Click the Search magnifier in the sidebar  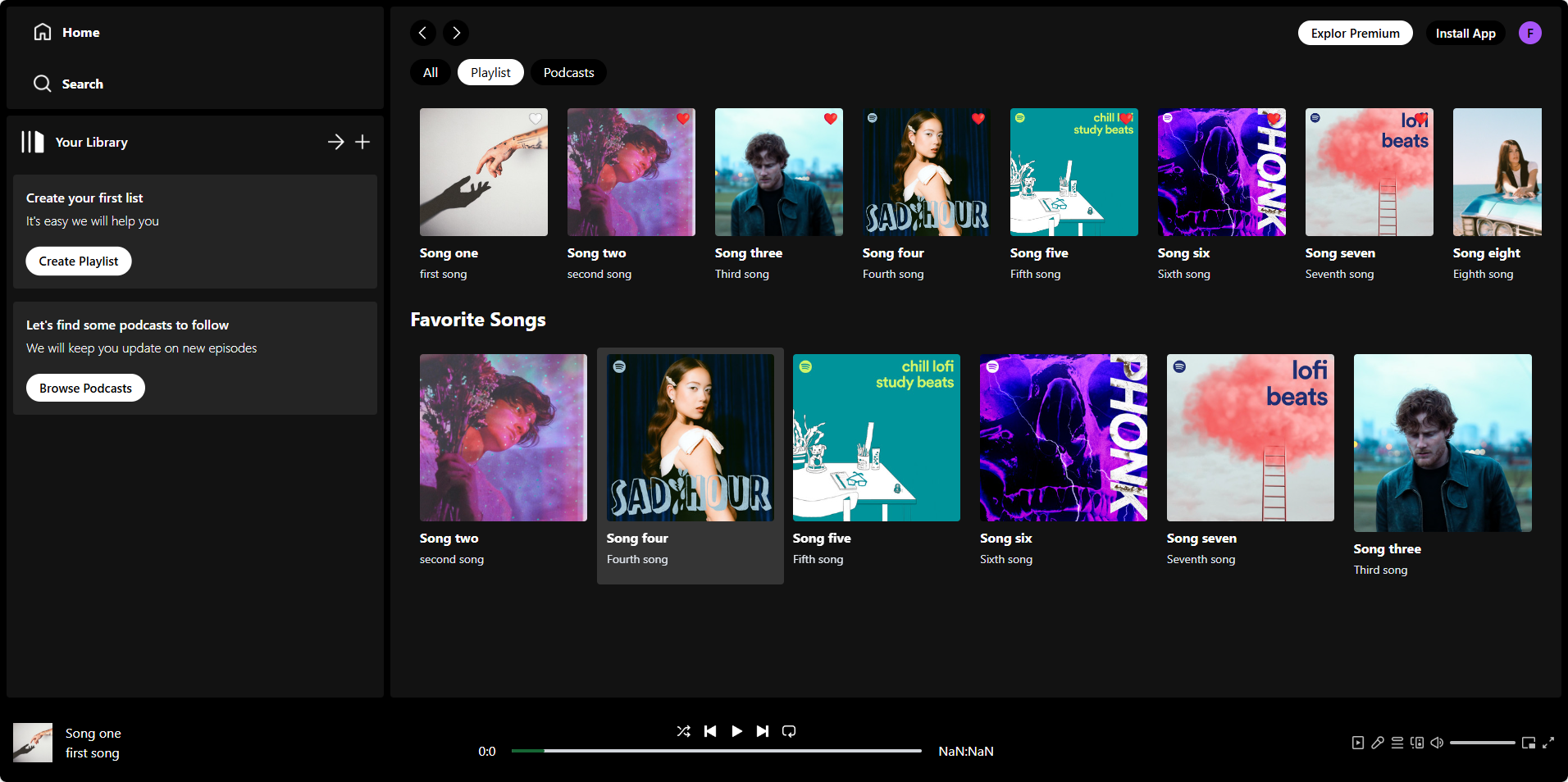[x=43, y=84]
